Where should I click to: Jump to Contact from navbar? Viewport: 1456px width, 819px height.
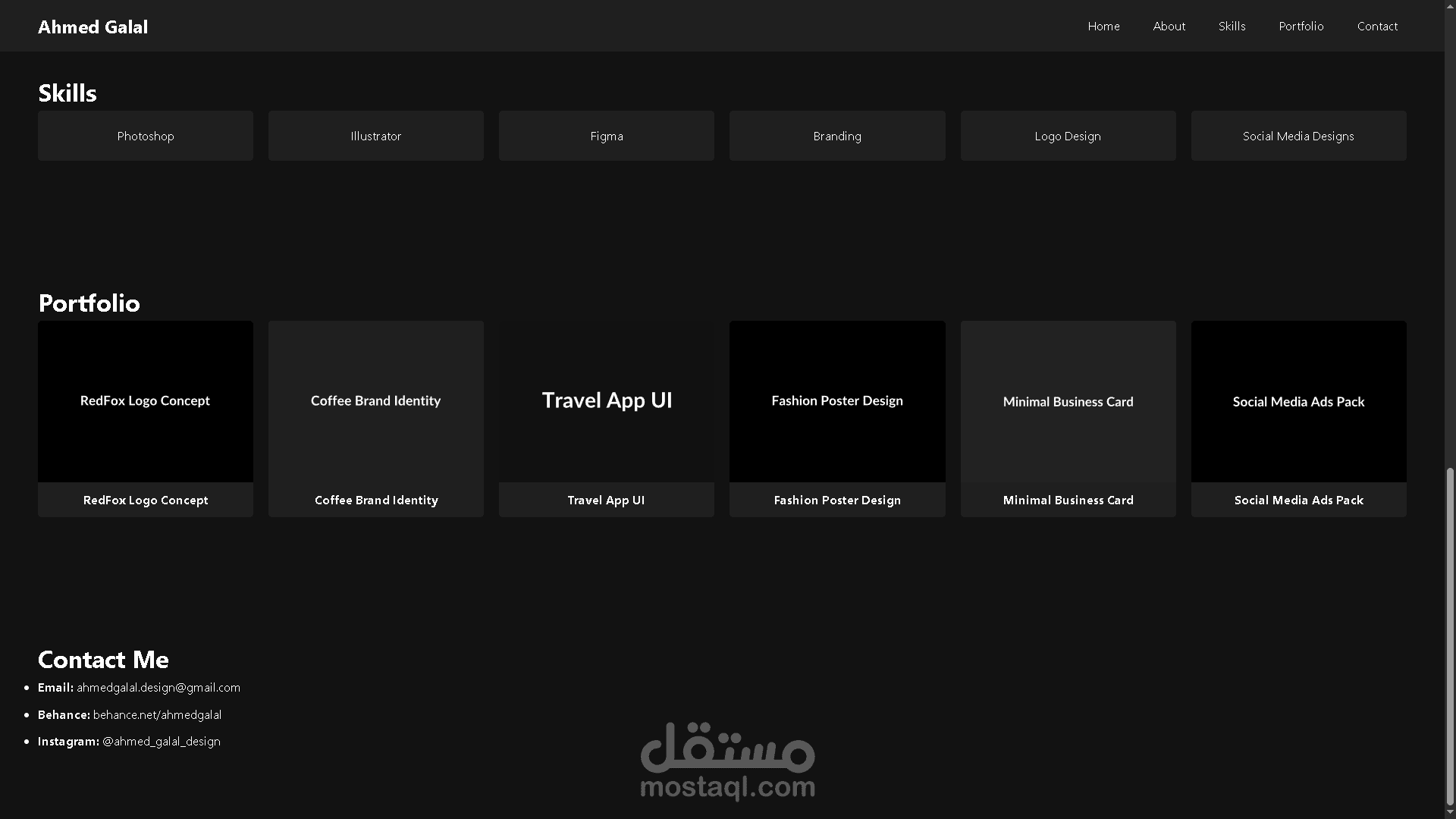pos(1377,27)
